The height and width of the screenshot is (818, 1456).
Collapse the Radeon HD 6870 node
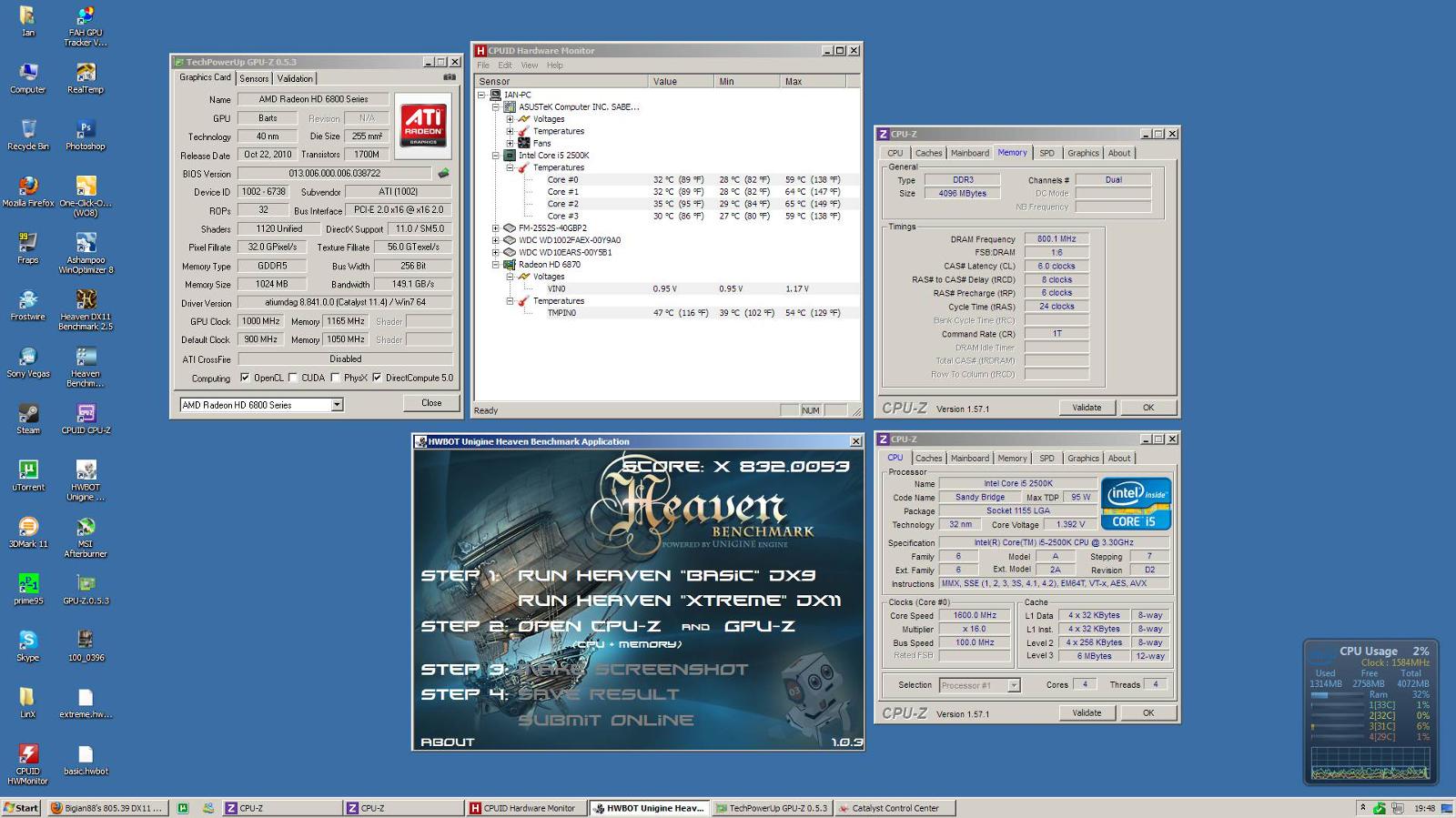pyautogui.click(x=496, y=265)
